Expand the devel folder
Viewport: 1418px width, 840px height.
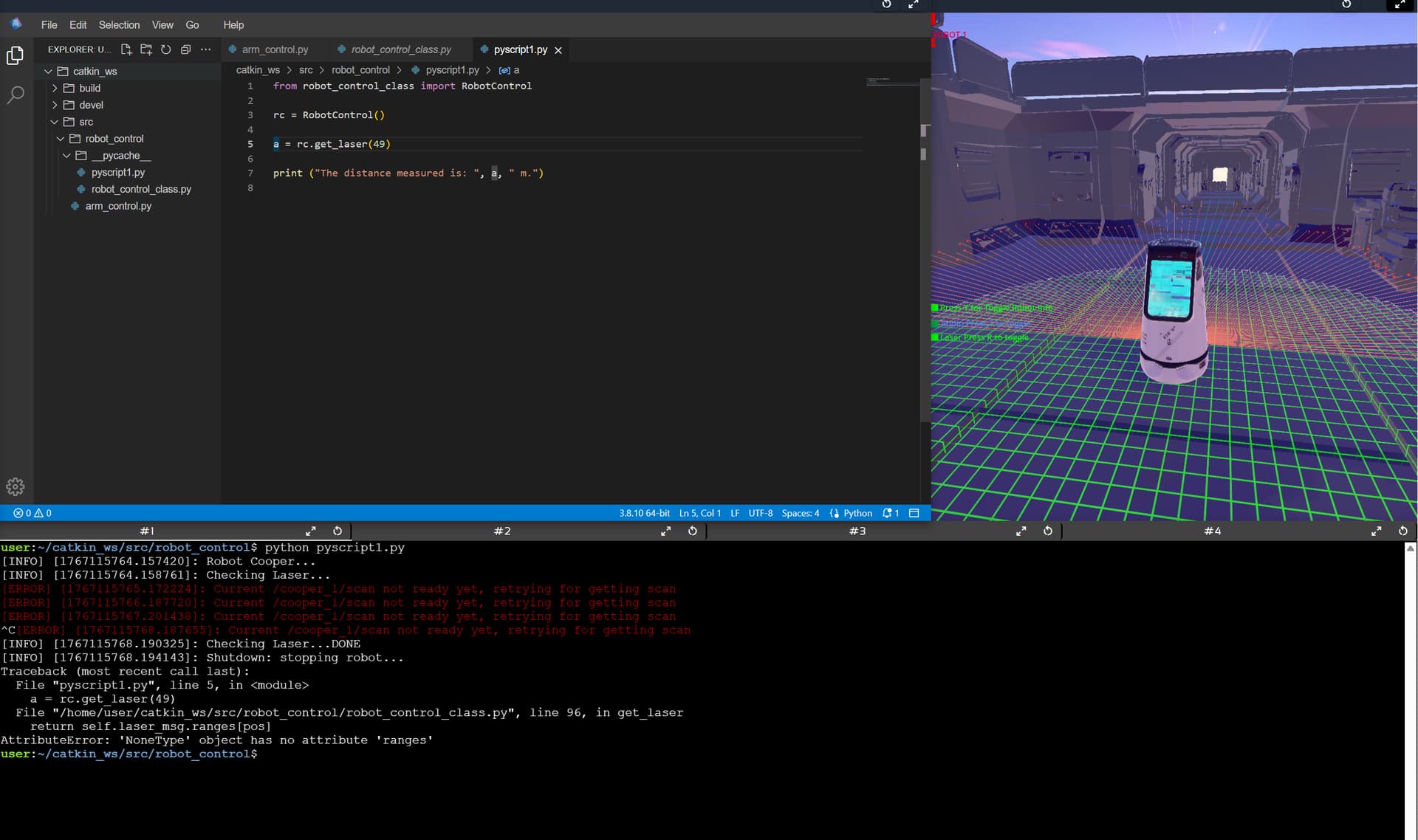coord(91,105)
